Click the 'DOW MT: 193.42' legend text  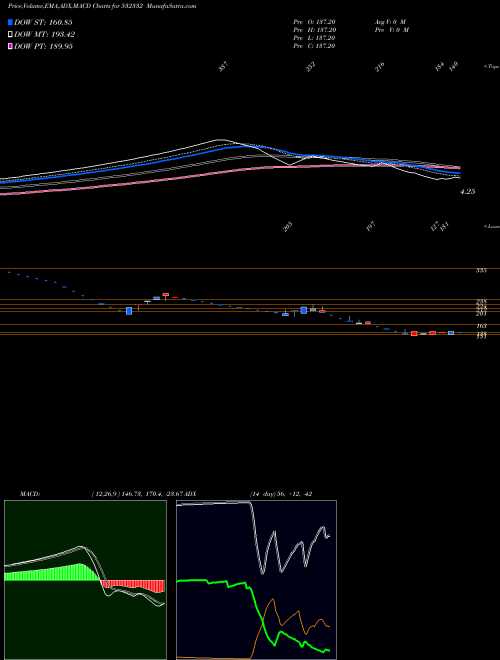tap(44, 34)
